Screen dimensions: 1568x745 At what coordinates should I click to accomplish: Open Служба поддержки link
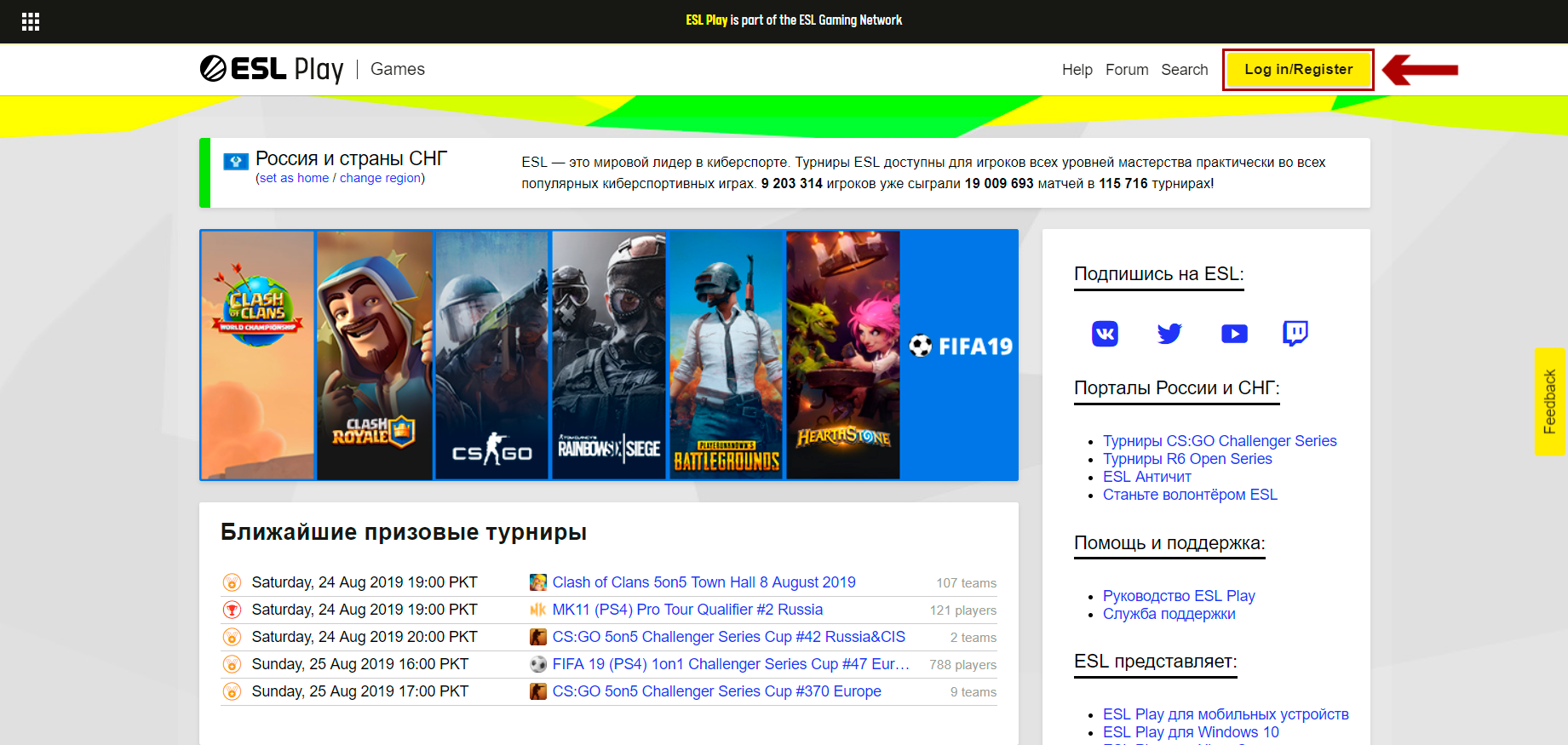click(x=1169, y=614)
